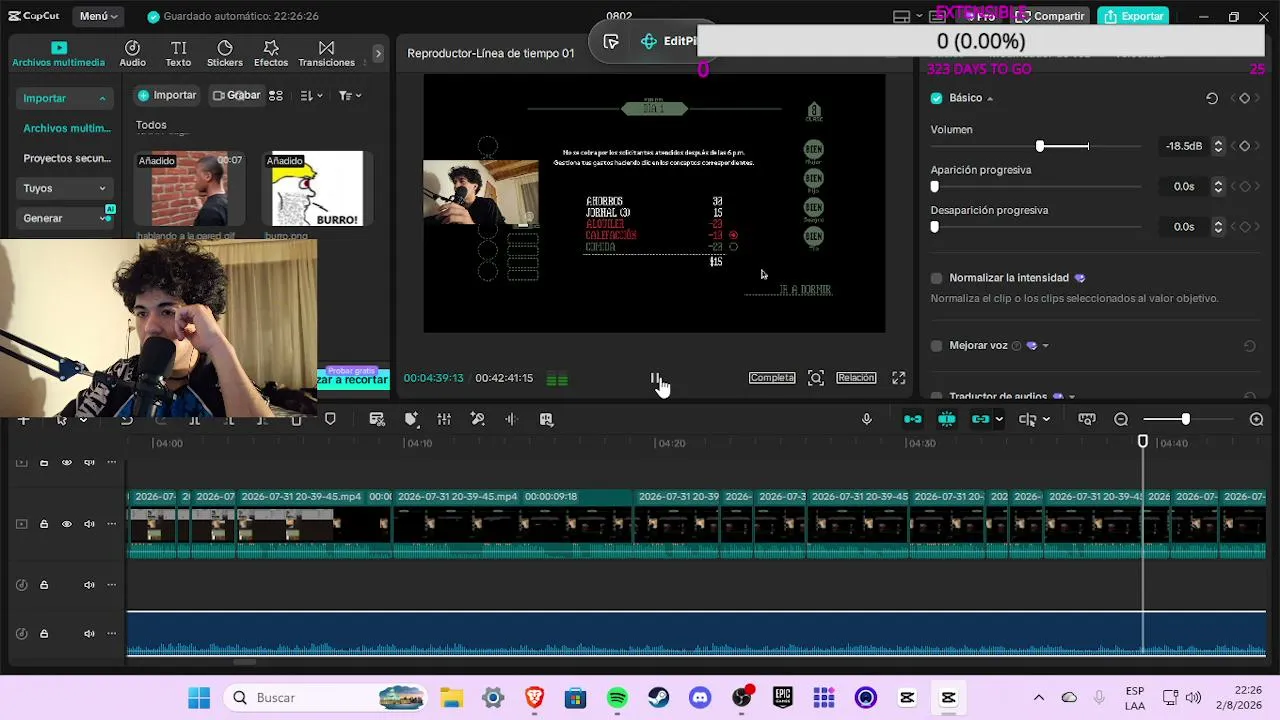The image size is (1280, 720).
Task: Click the Volumen -18.5dB value field
Action: (1185, 146)
